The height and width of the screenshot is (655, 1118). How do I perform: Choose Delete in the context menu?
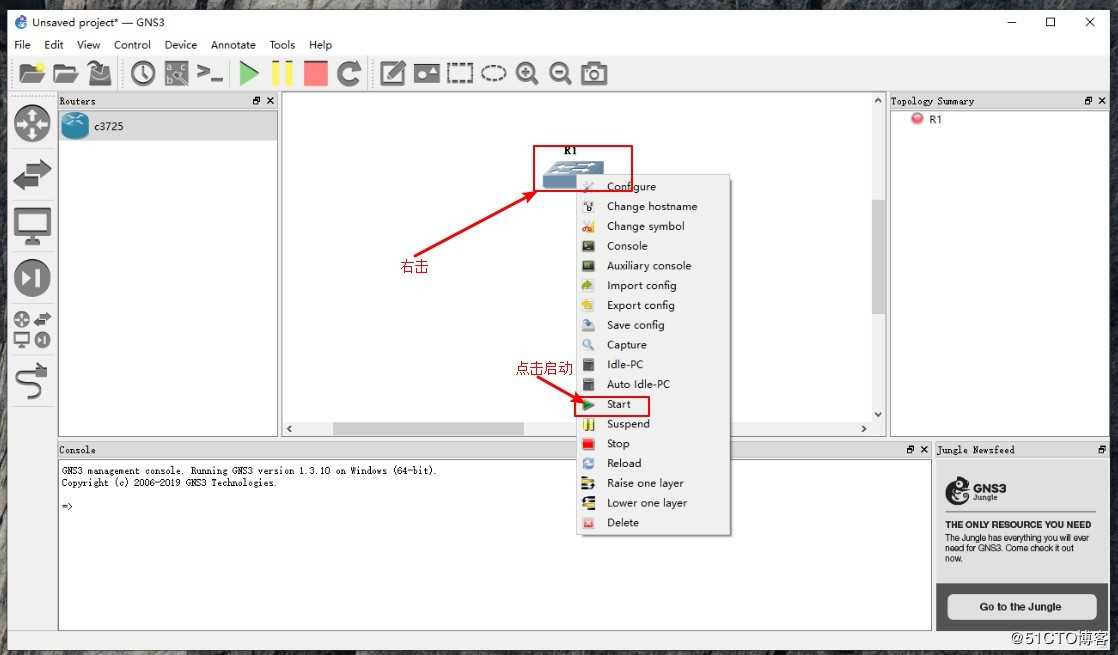tap(653, 522)
